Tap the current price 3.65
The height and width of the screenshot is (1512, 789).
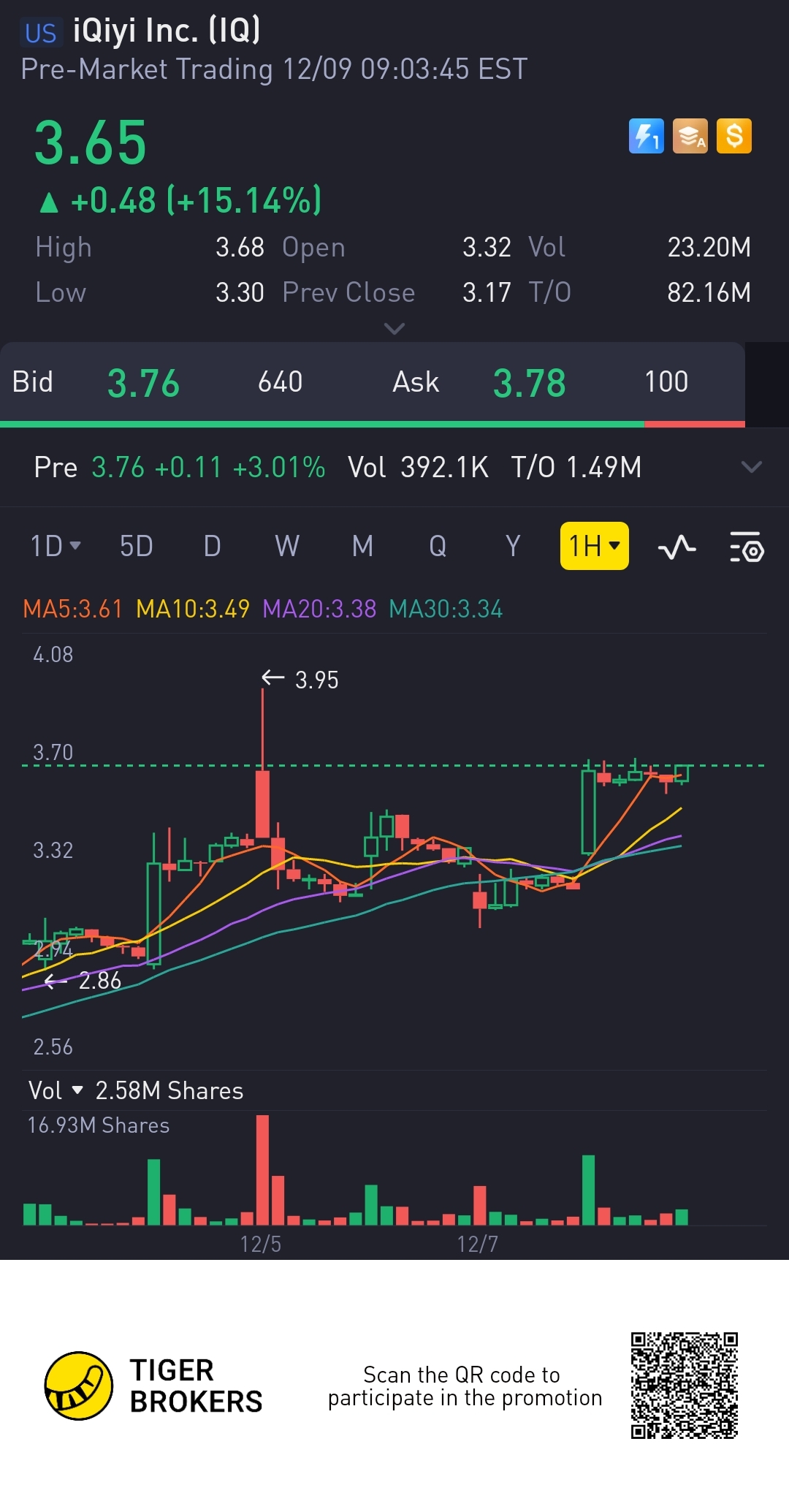tap(91, 143)
